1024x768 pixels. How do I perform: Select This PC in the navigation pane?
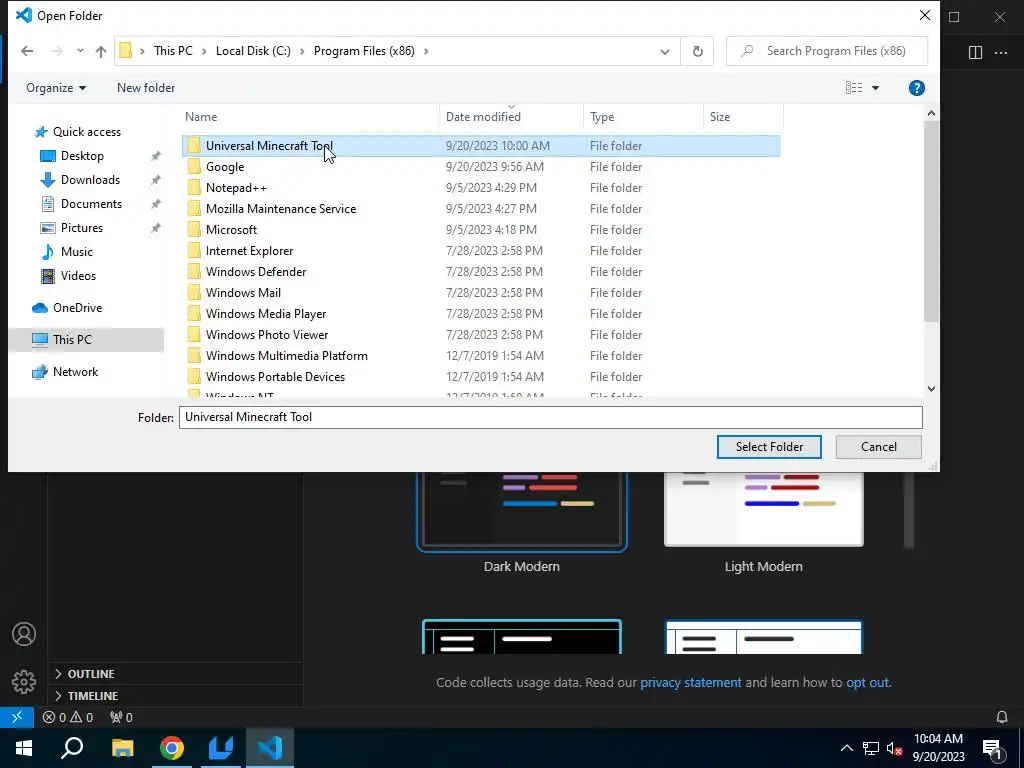[86, 340]
